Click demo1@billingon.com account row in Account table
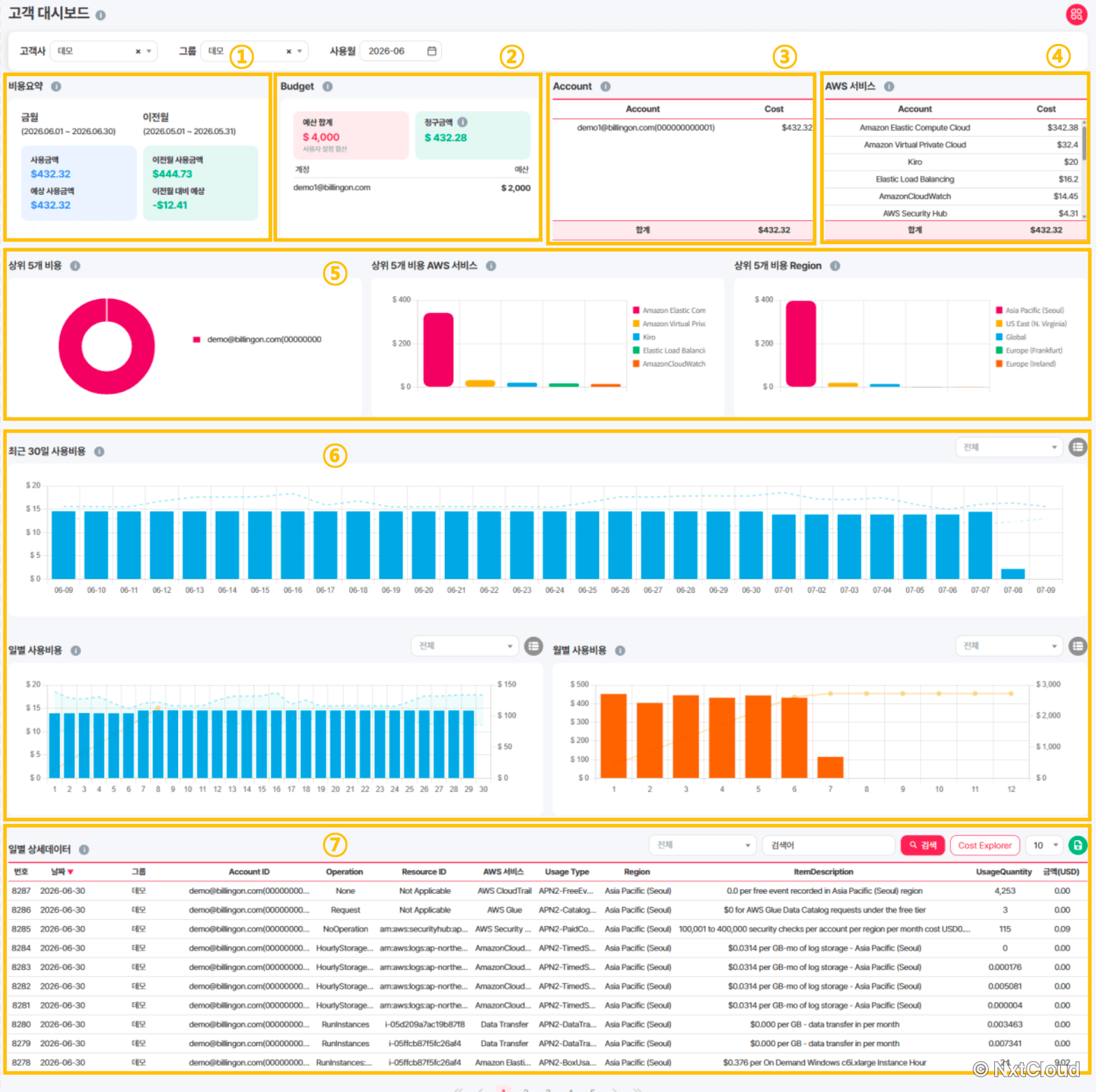This screenshot has width=1096, height=1092. pyautogui.click(x=683, y=128)
